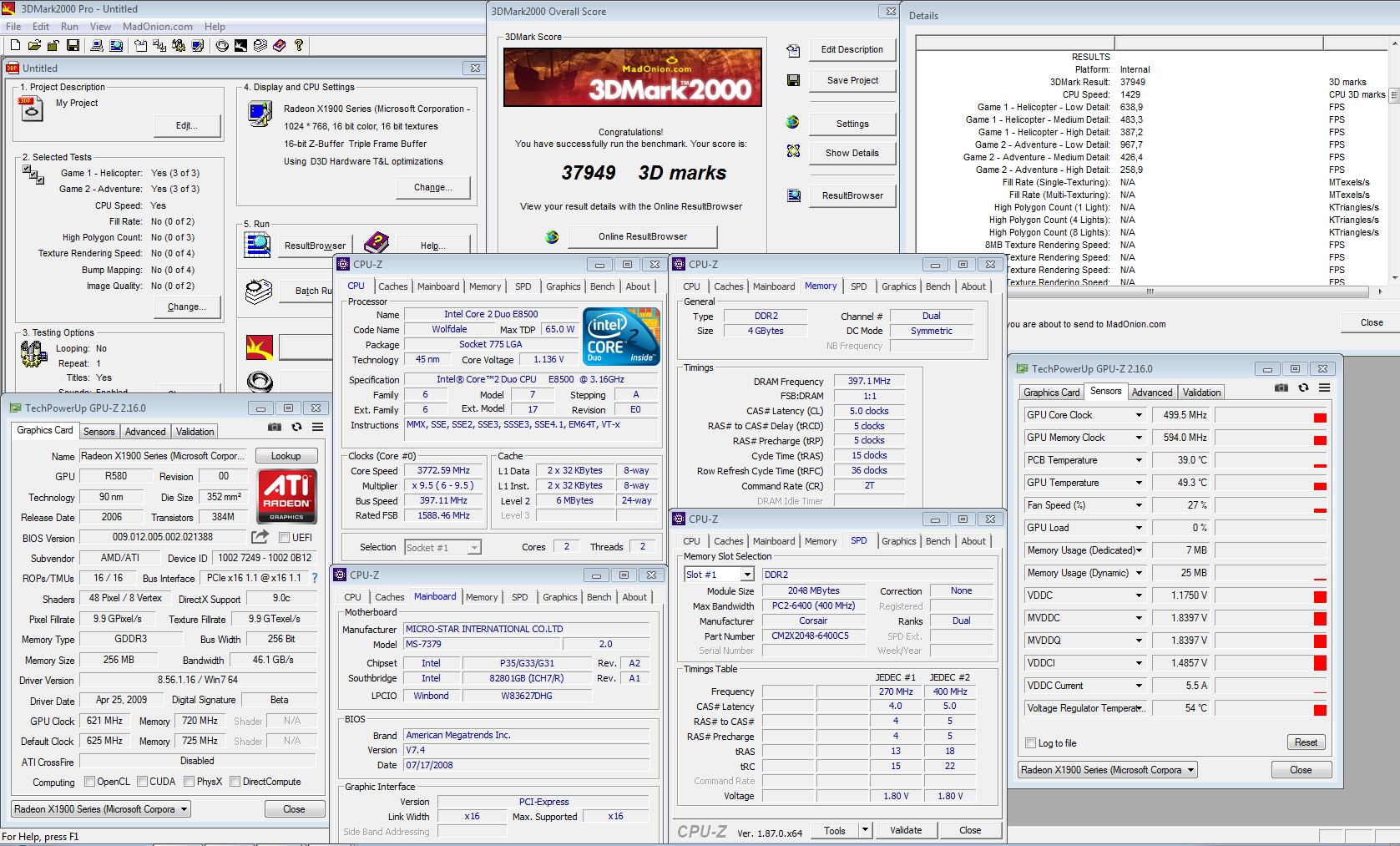Open the Caches tab in the CPU-Z CPU window

(x=393, y=286)
